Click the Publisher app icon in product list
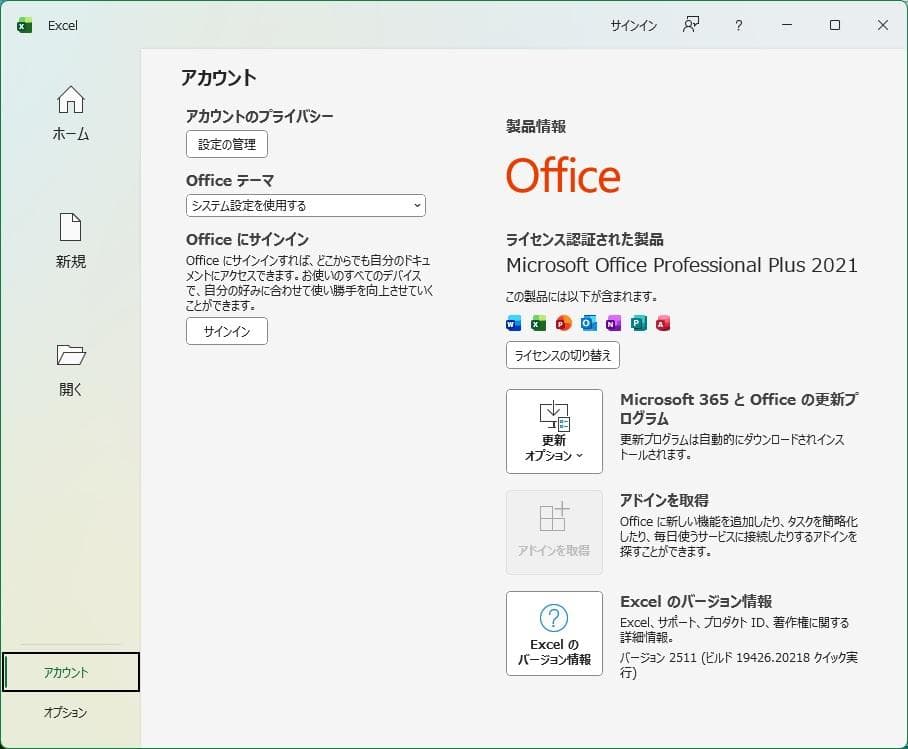The height and width of the screenshot is (749, 908). 639,323
